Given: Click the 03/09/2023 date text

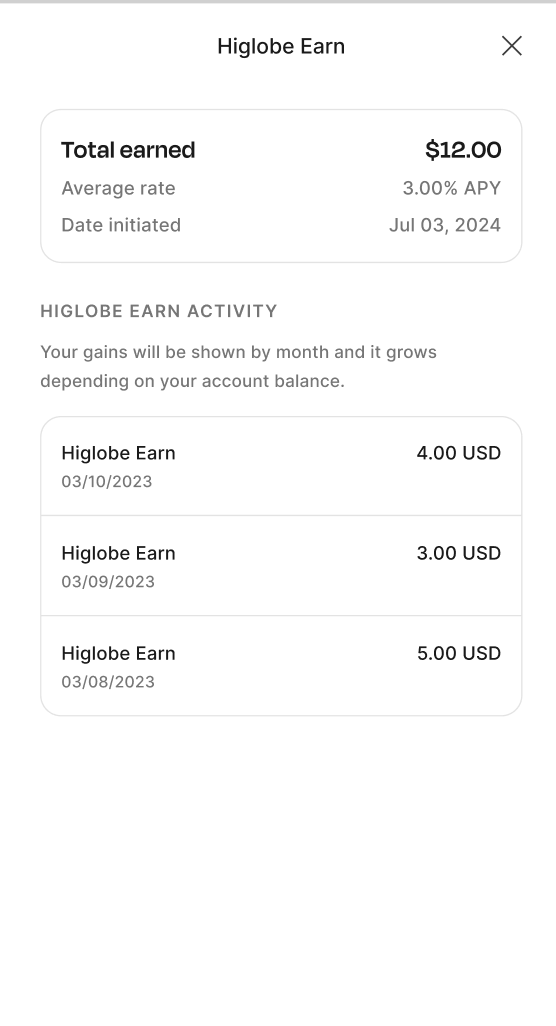Looking at the screenshot, I should [x=108, y=582].
